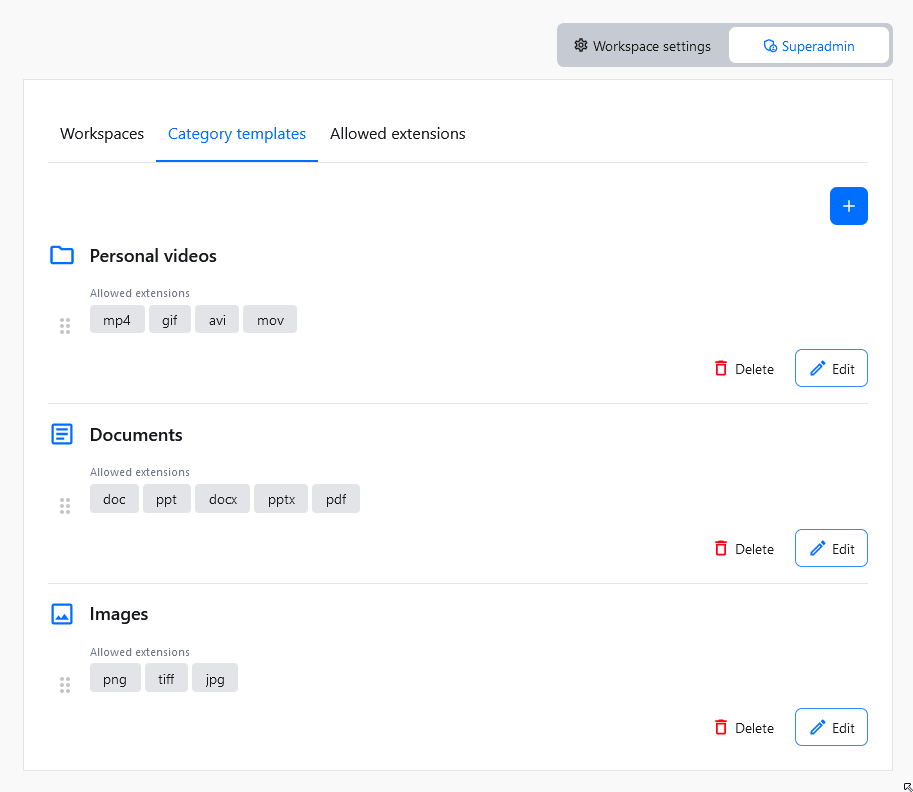This screenshot has height=792, width=913.
Task: Edit the Documents category template
Action: [831, 549]
